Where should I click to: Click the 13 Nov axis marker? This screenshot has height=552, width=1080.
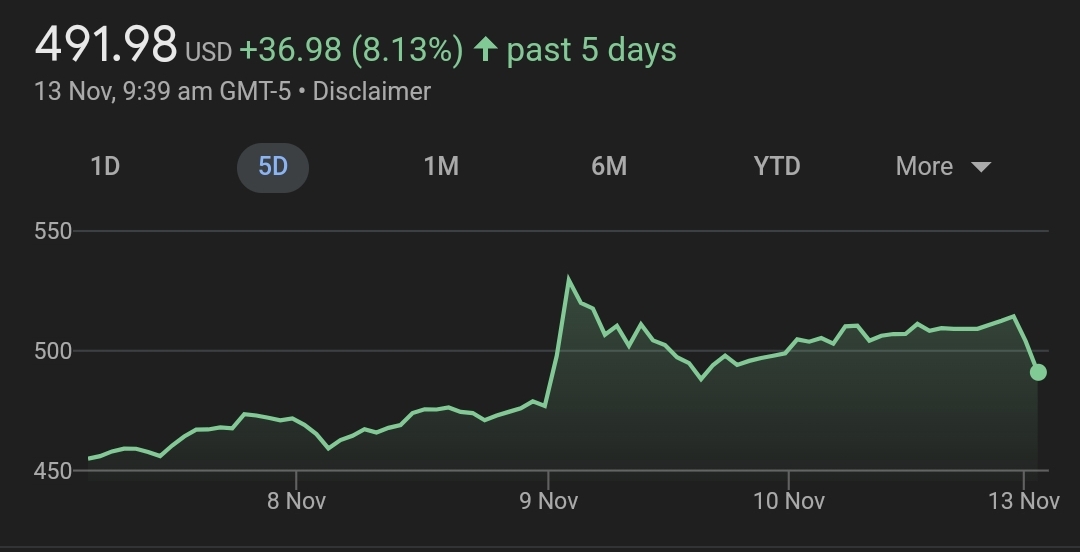tap(1026, 501)
